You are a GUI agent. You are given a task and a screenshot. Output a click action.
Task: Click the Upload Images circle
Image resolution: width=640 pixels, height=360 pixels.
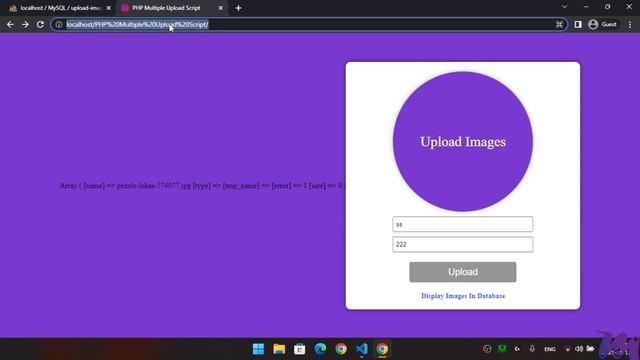(463, 142)
